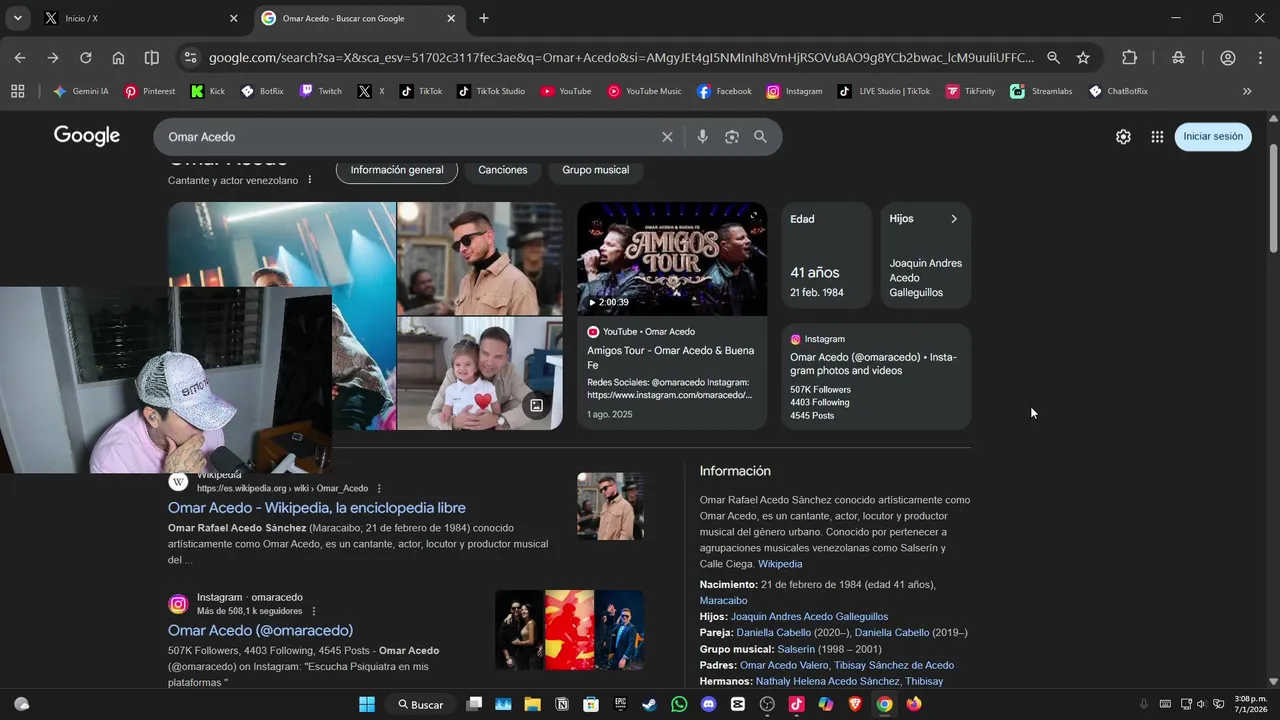1280x720 pixels.
Task: Go back to the previous page
Action: pos(20,58)
